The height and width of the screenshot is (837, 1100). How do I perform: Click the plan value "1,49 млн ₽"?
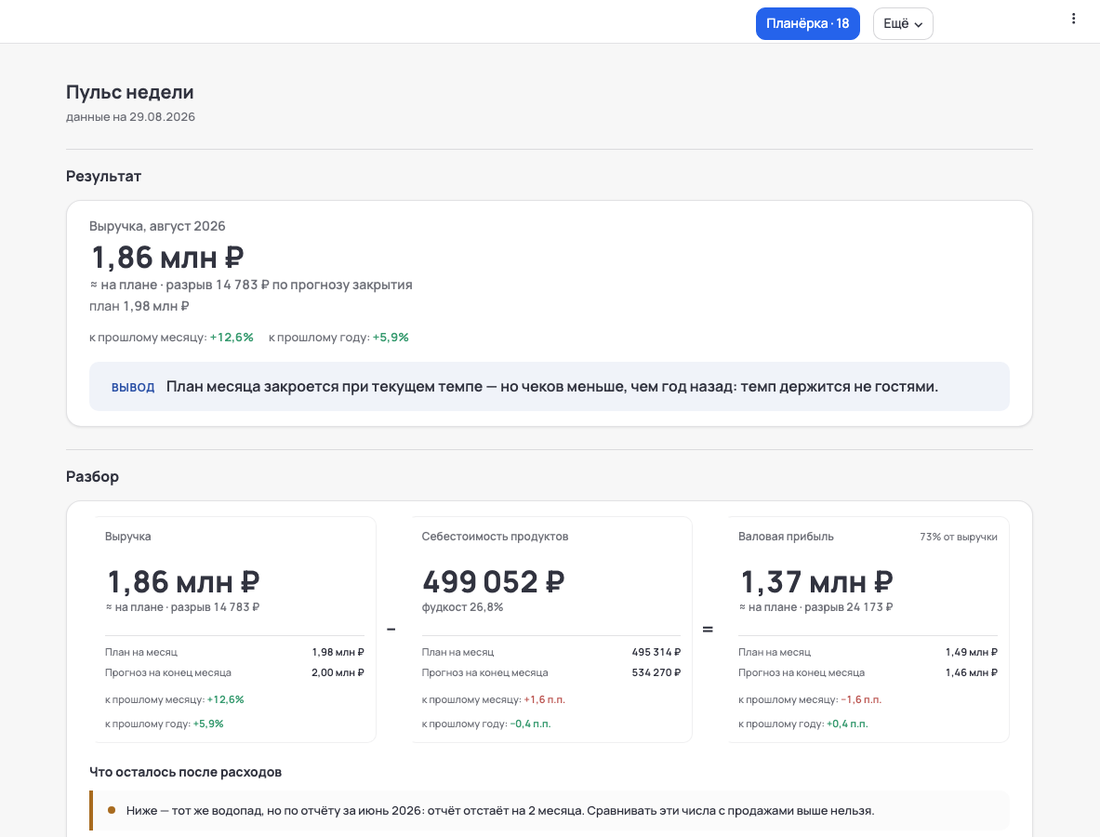(x=972, y=652)
